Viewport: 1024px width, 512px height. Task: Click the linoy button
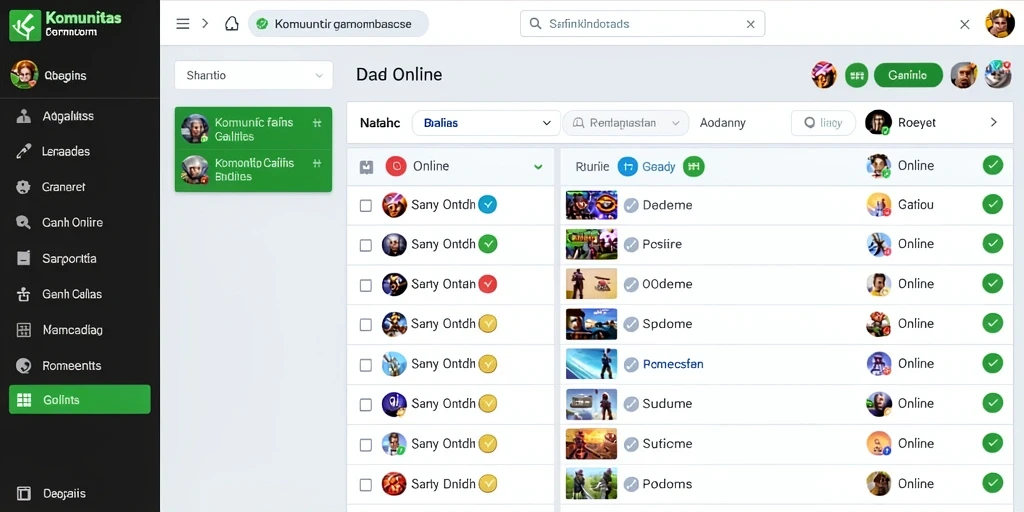pos(823,123)
